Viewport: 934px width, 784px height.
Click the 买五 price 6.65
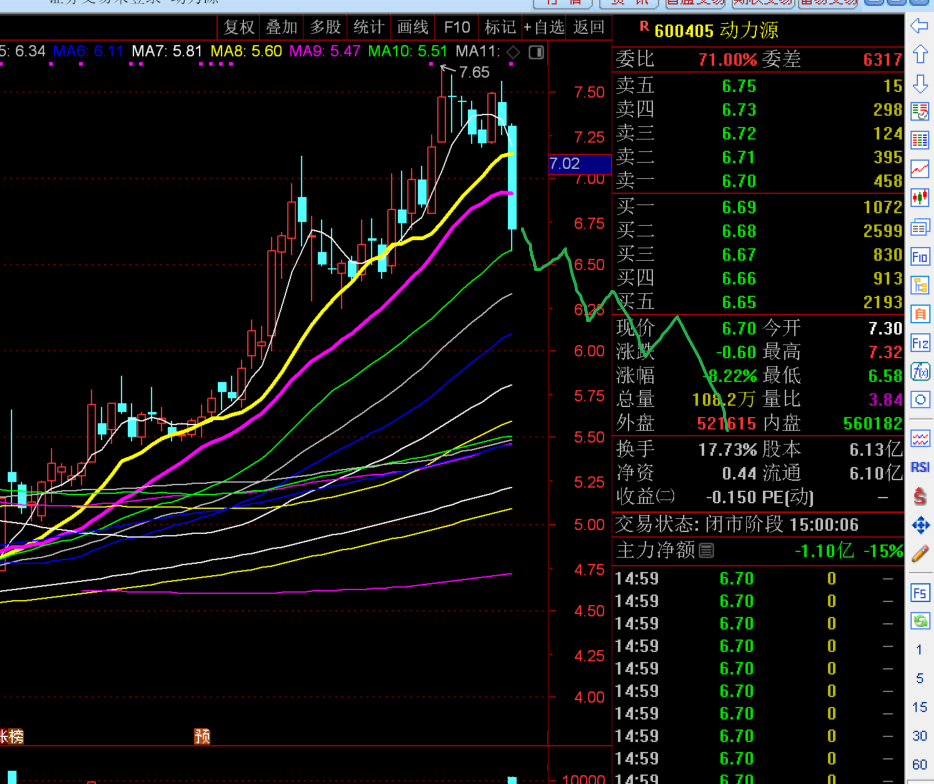pyautogui.click(x=739, y=303)
